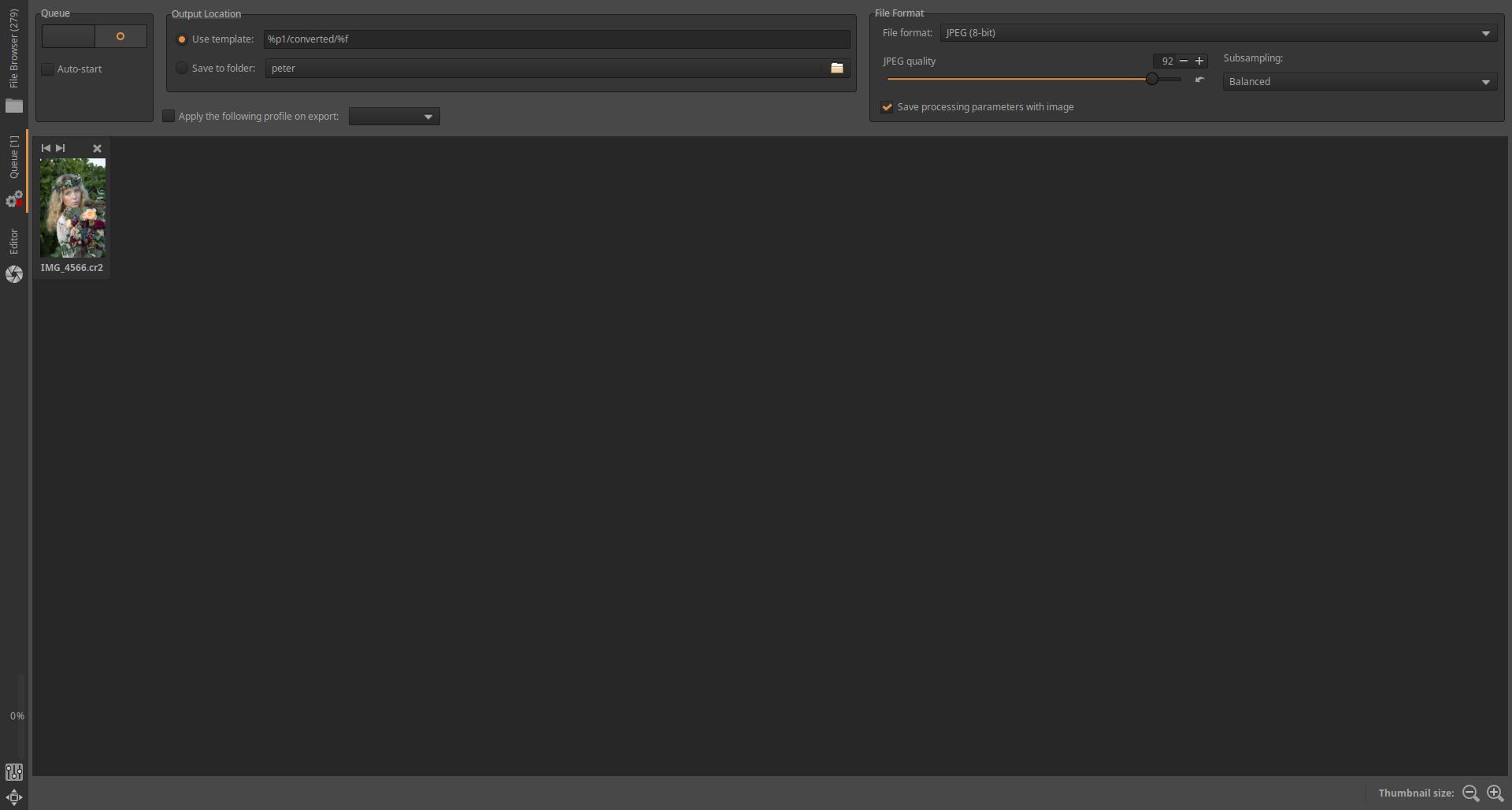Move IMG_4566.cr2 to end of queue
1512x810 pixels.
(61, 148)
